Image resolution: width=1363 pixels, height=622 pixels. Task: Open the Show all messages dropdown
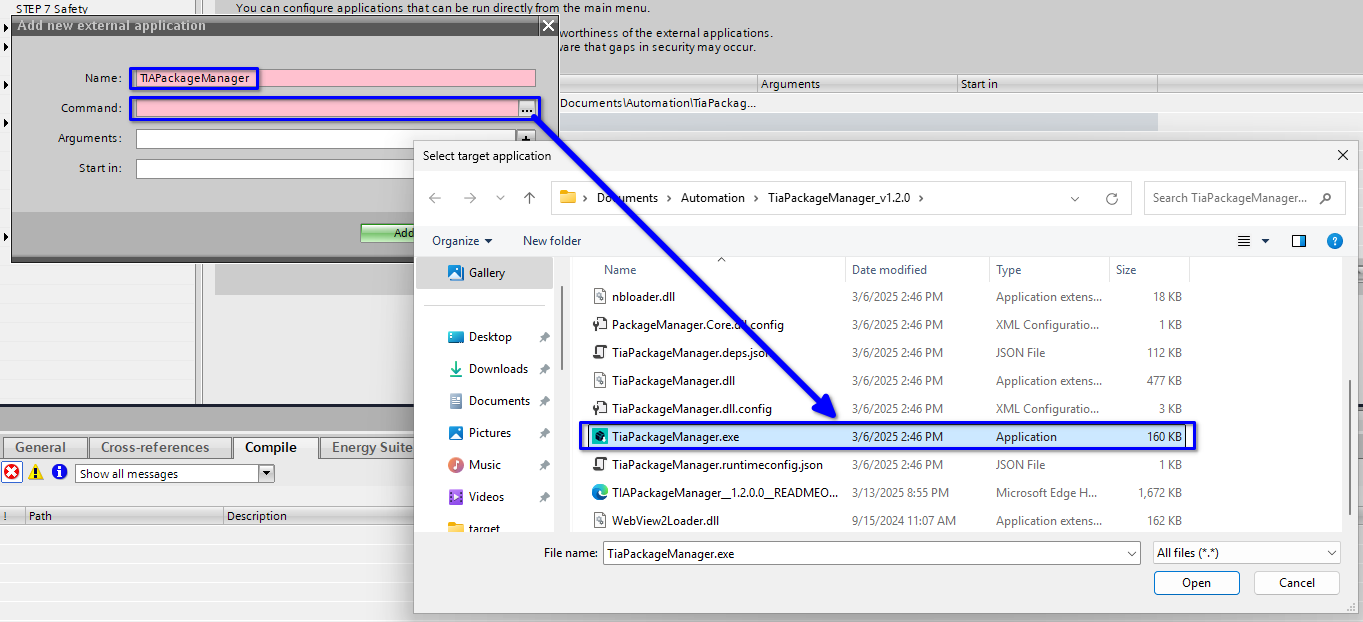[264, 472]
